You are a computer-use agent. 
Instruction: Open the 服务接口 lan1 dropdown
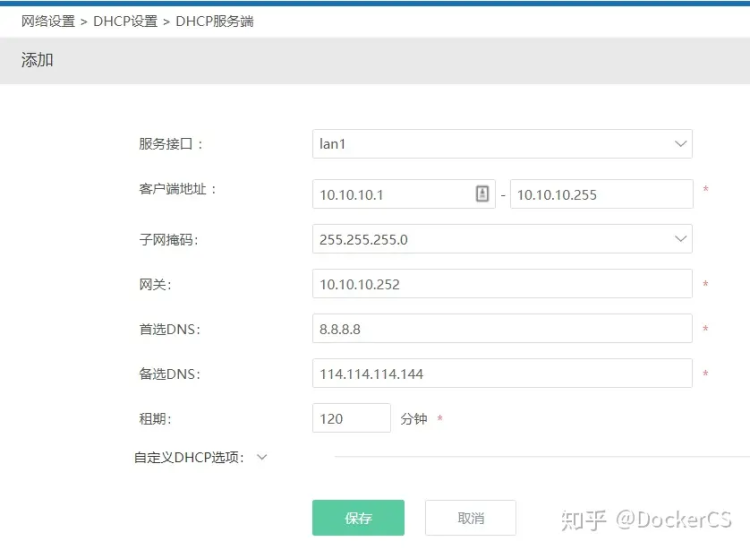coord(502,144)
